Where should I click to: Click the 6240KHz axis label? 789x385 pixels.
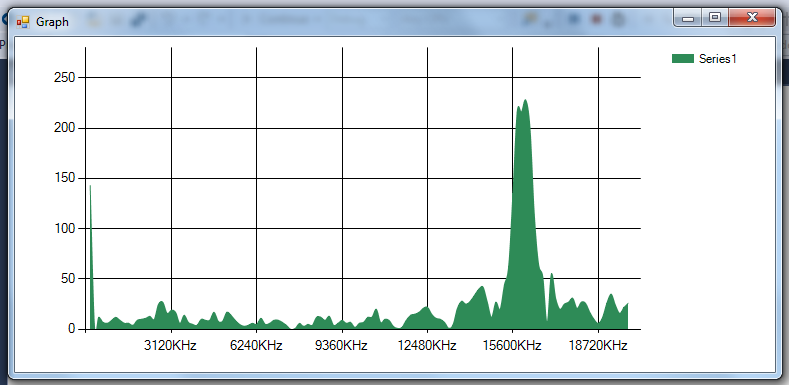pyautogui.click(x=256, y=346)
